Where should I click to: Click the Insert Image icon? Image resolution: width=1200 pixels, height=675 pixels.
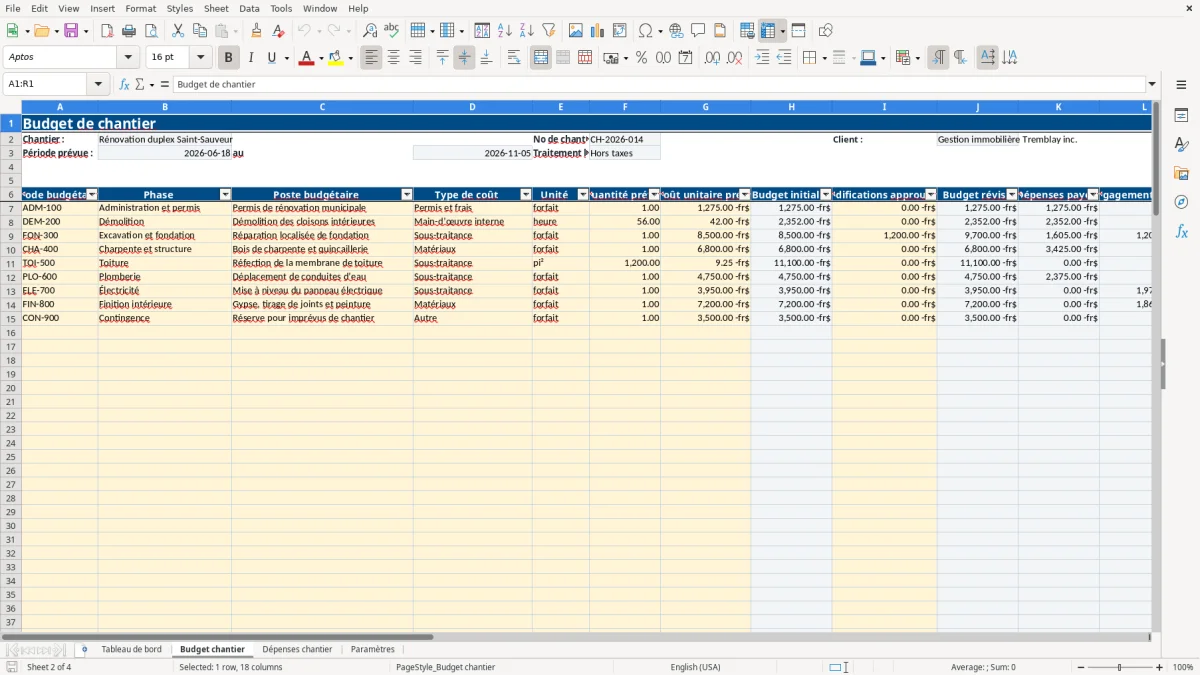click(x=576, y=31)
